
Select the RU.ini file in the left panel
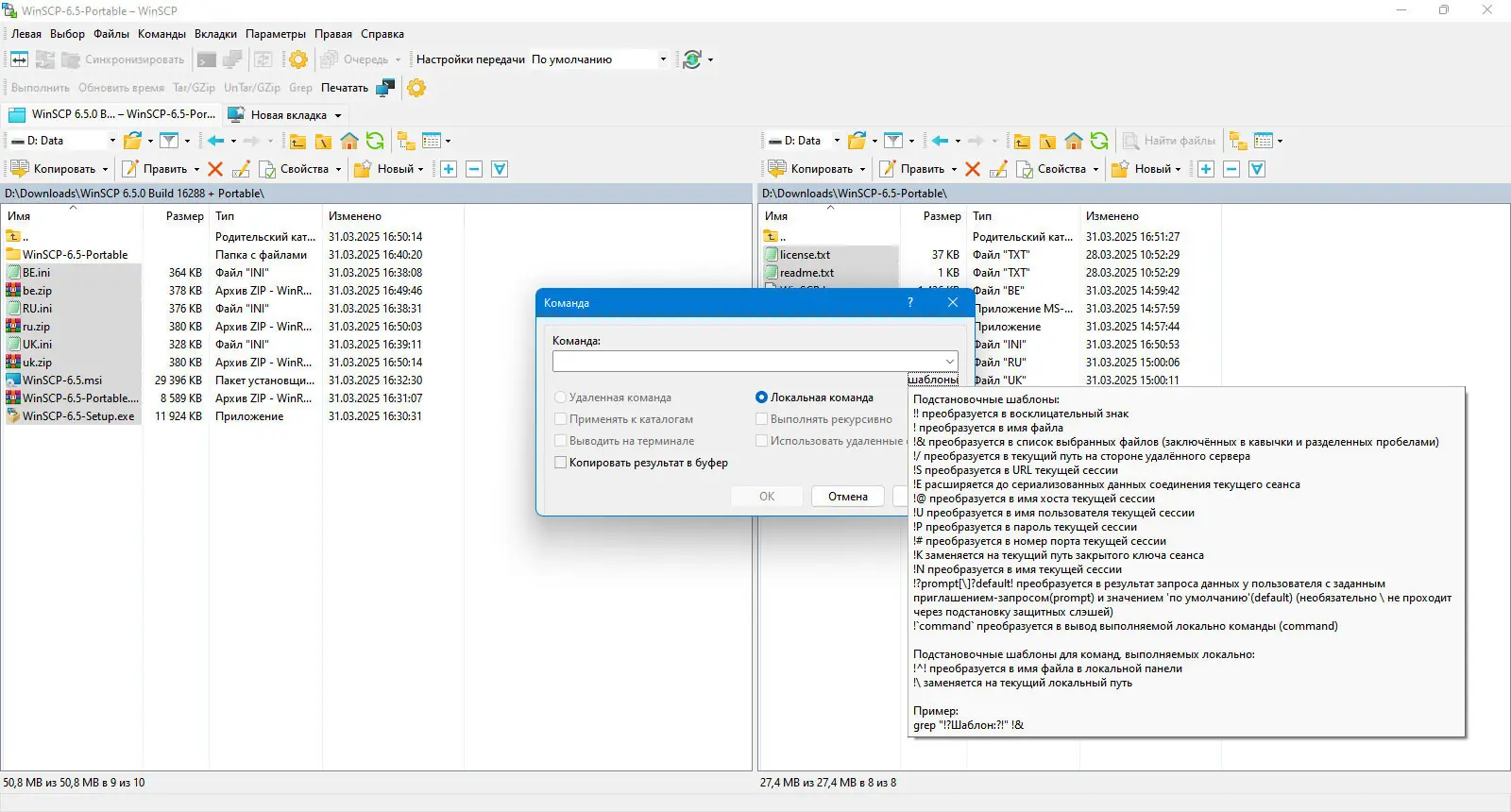tap(38, 309)
